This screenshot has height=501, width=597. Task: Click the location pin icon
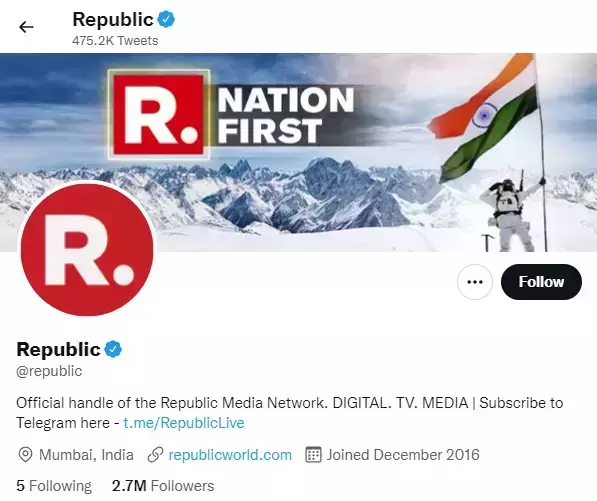[x=25, y=455]
